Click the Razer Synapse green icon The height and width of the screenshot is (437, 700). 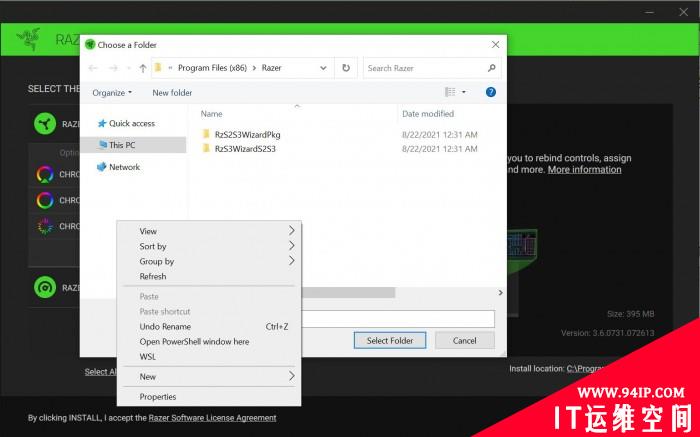[45, 123]
